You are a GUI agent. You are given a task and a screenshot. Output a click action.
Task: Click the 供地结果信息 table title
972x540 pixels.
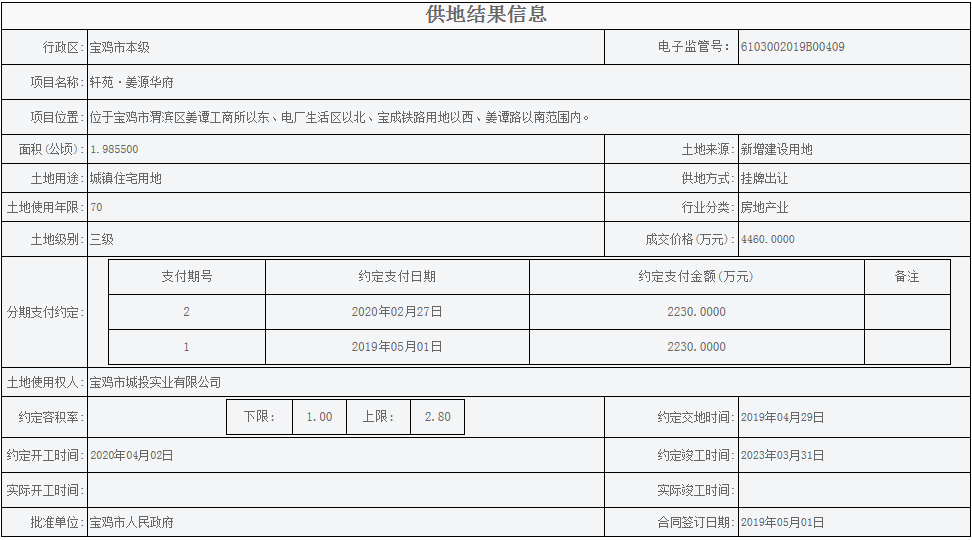(x=486, y=14)
